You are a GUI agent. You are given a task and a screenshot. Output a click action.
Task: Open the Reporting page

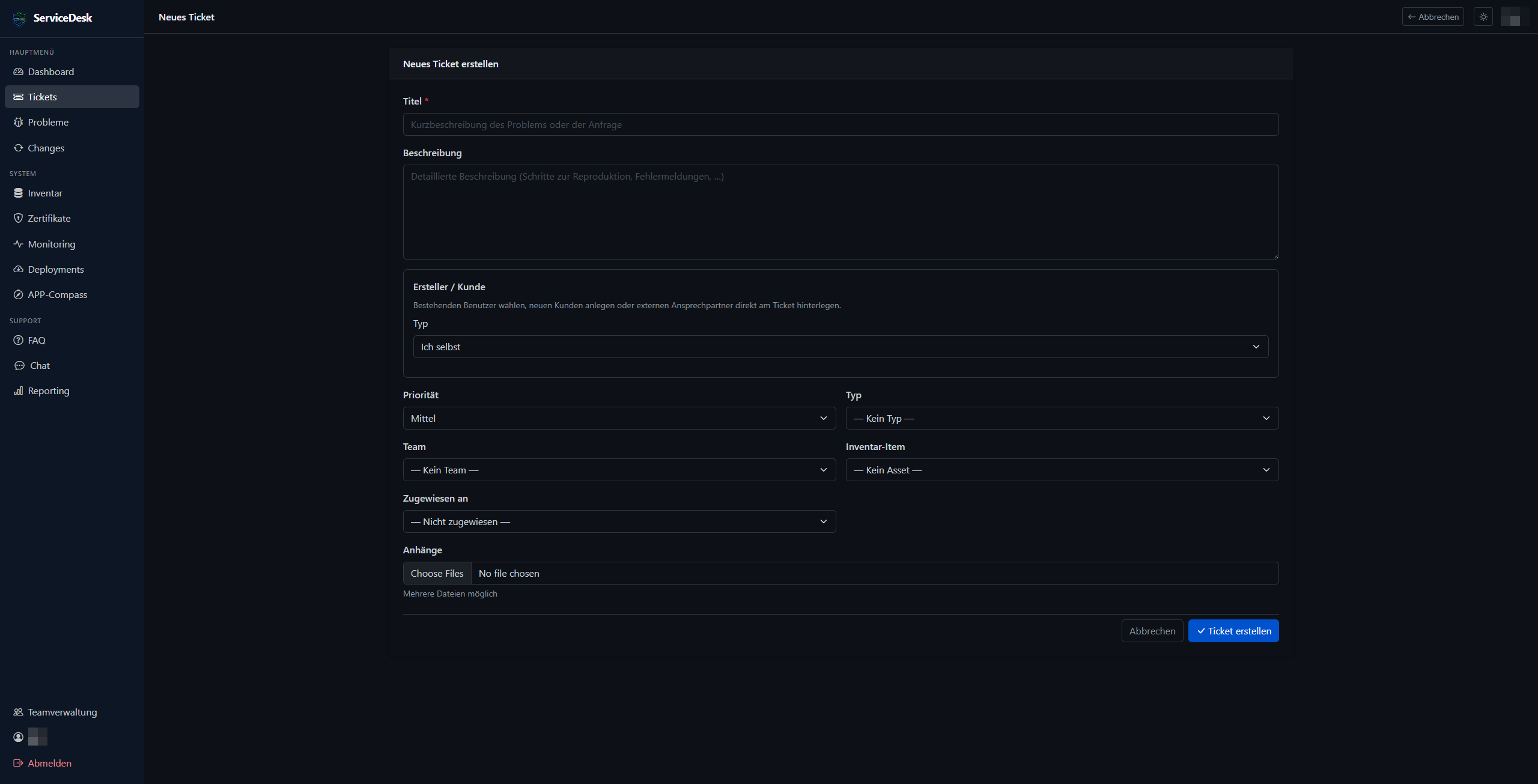72,390
